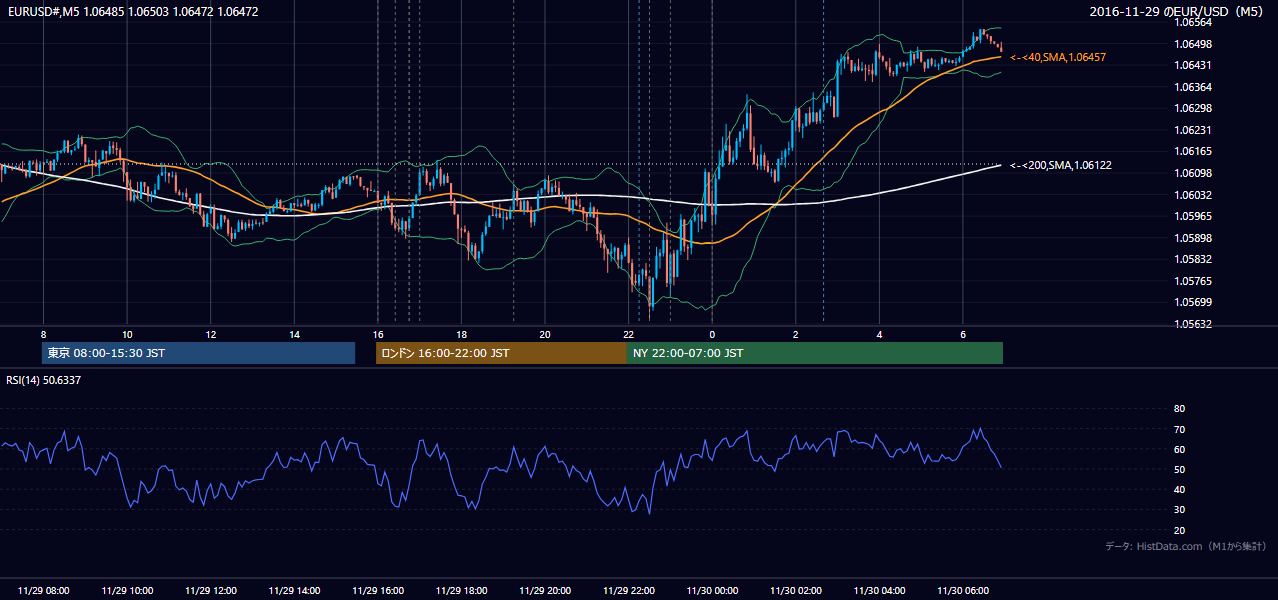The height and width of the screenshot is (600, 1278).
Task: Click the 11/29 08:00 time axis label
Action: pyautogui.click(x=43, y=591)
